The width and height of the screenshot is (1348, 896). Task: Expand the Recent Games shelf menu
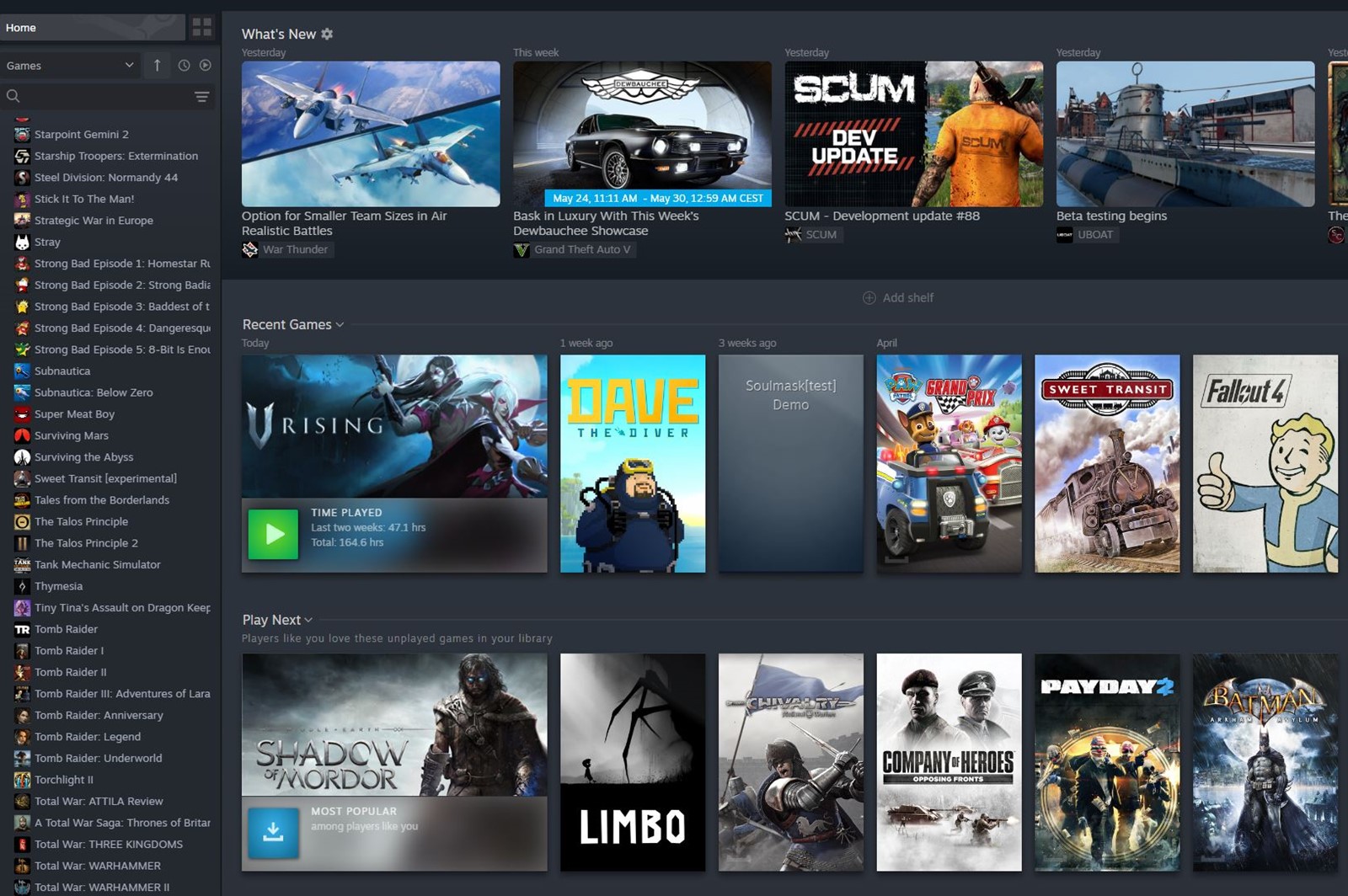340,324
